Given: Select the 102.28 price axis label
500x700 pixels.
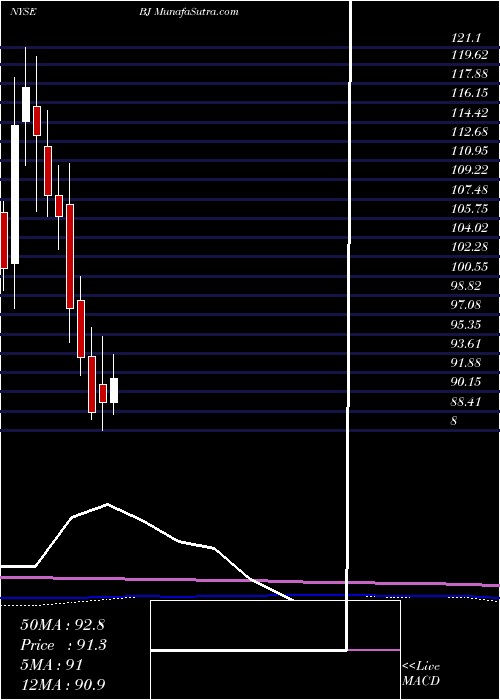Looking at the screenshot, I should (469, 247).
